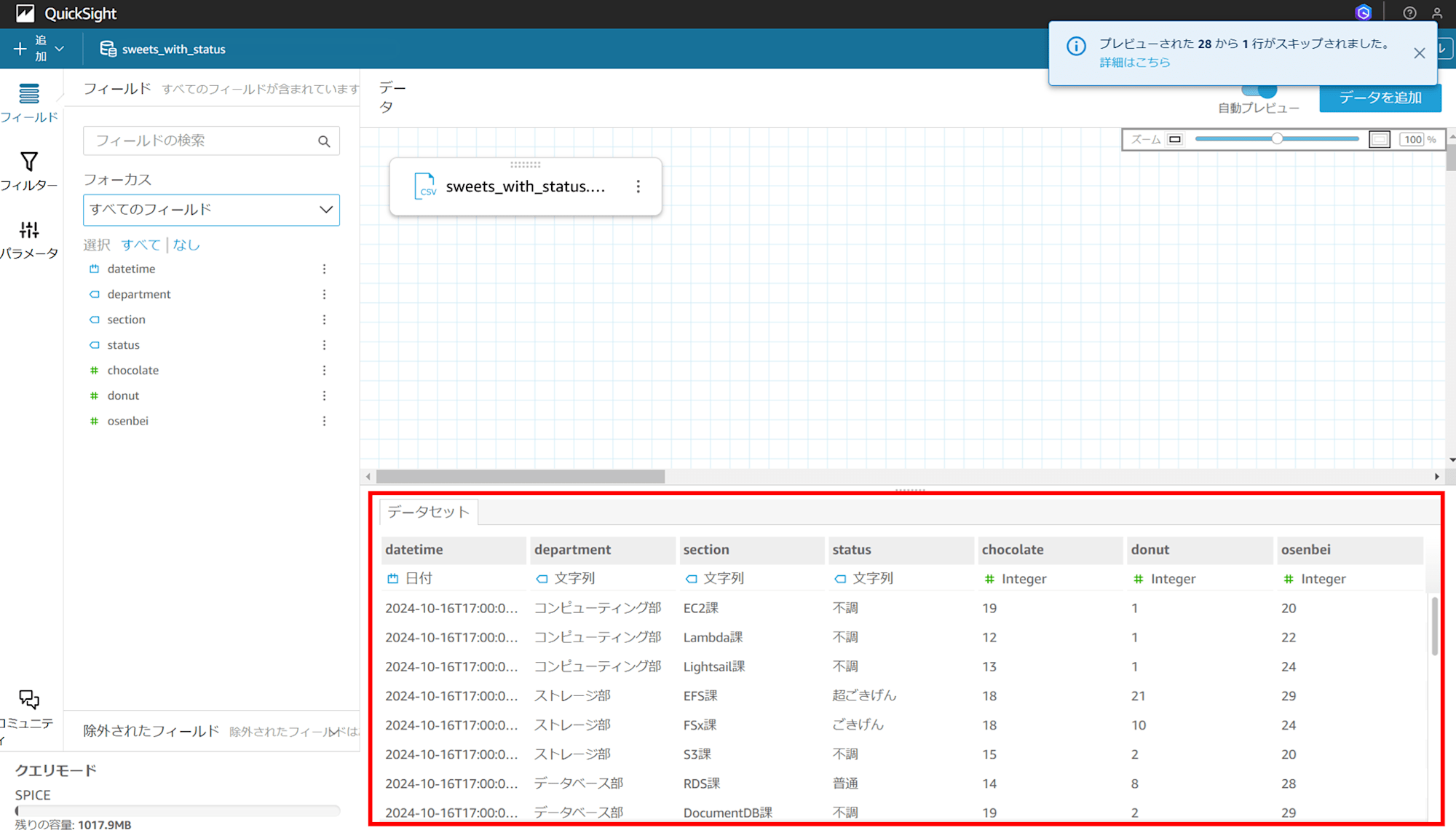Expand the 追加 add dropdown
1456x833 pixels.
(39, 49)
